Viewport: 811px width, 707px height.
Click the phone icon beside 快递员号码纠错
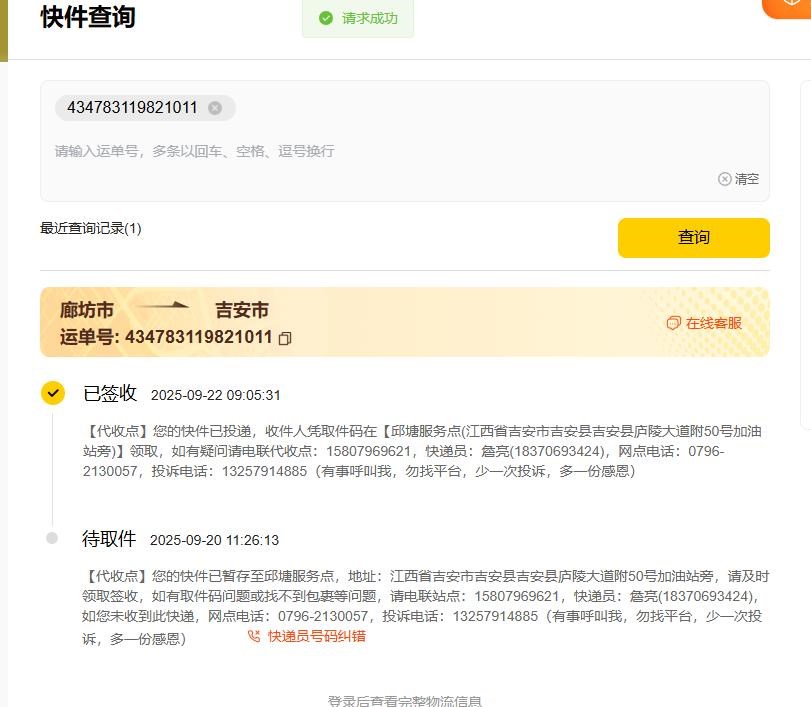tap(254, 636)
